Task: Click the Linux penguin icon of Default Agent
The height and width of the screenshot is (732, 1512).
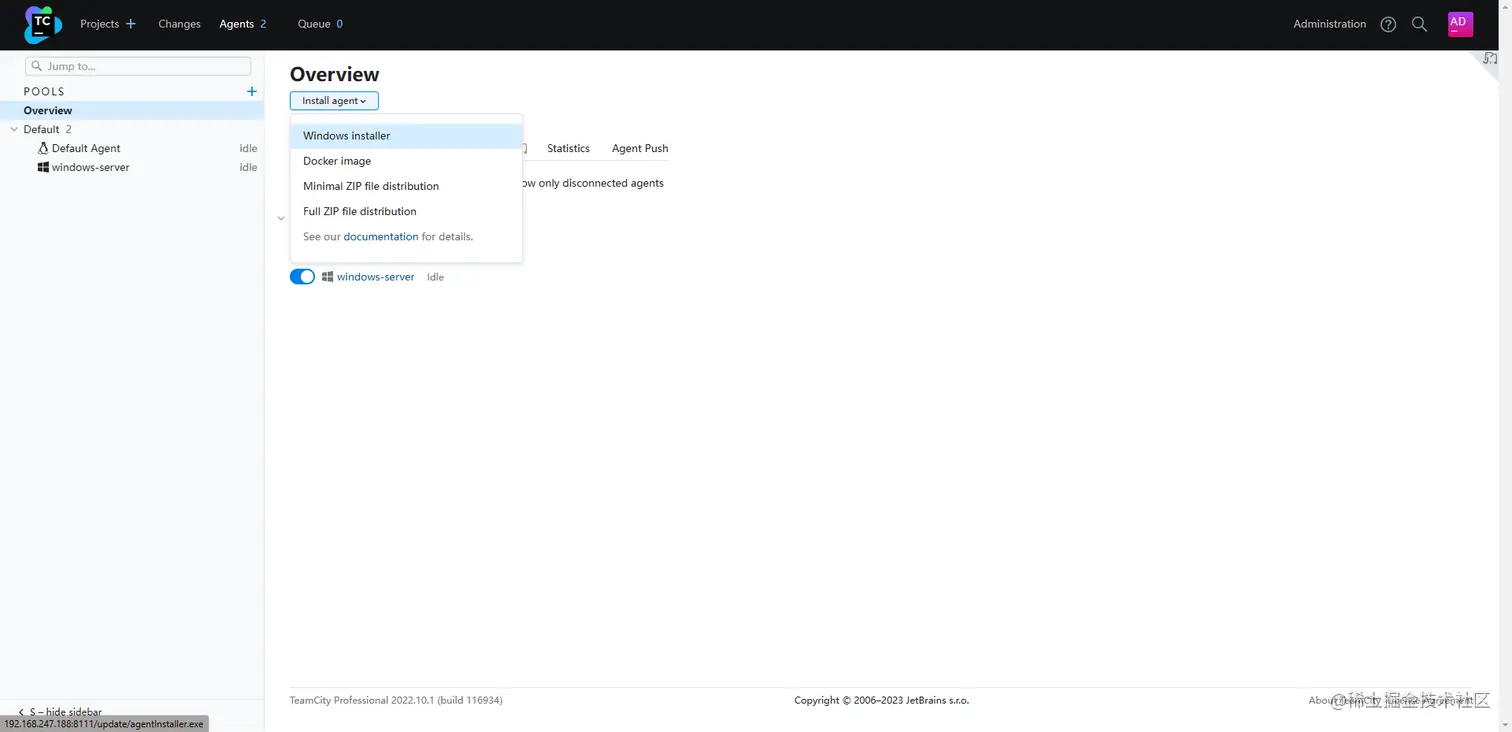Action: (x=43, y=148)
